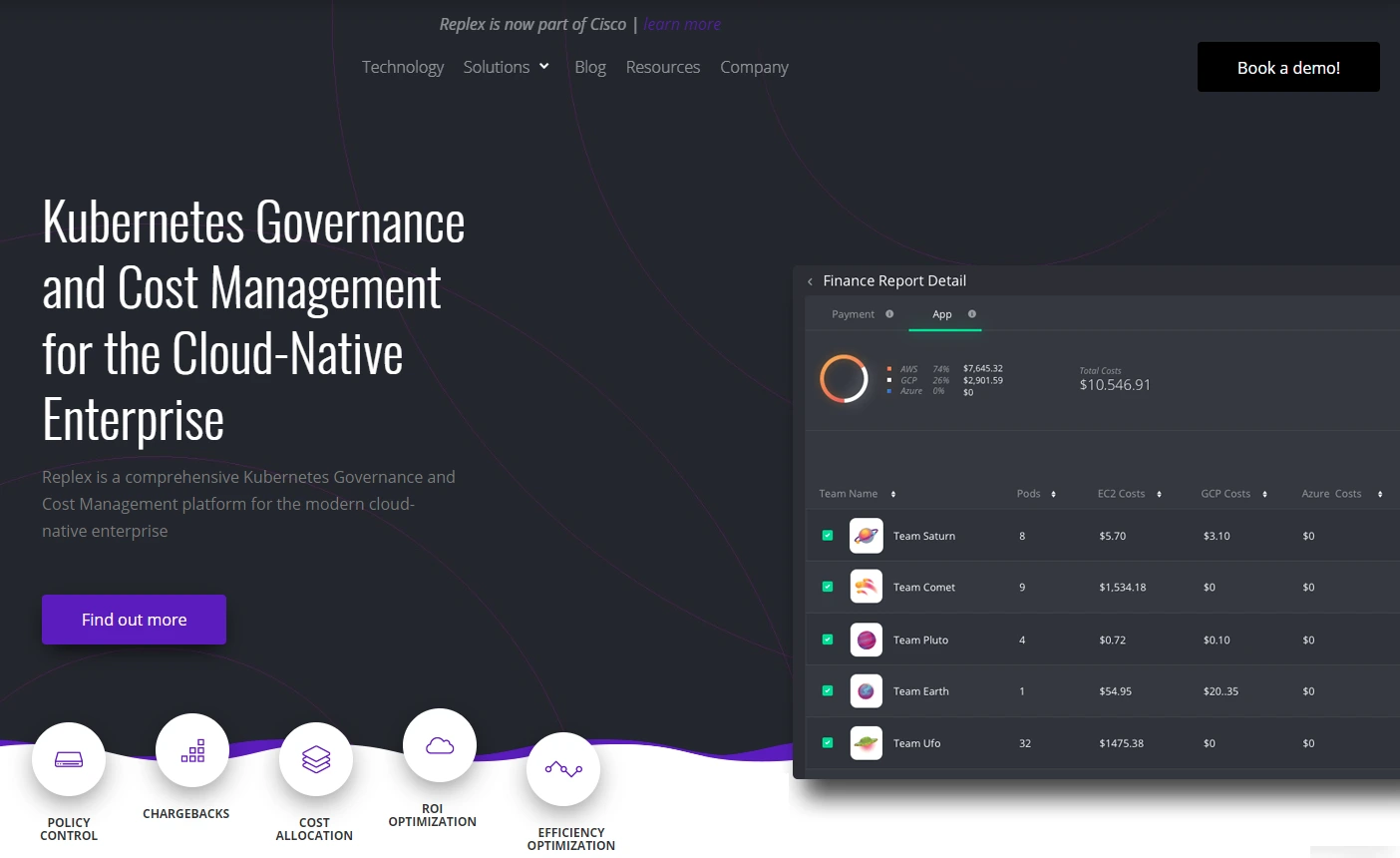Open the Company menu item
Screen dimensions: 1400x858
(754, 67)
